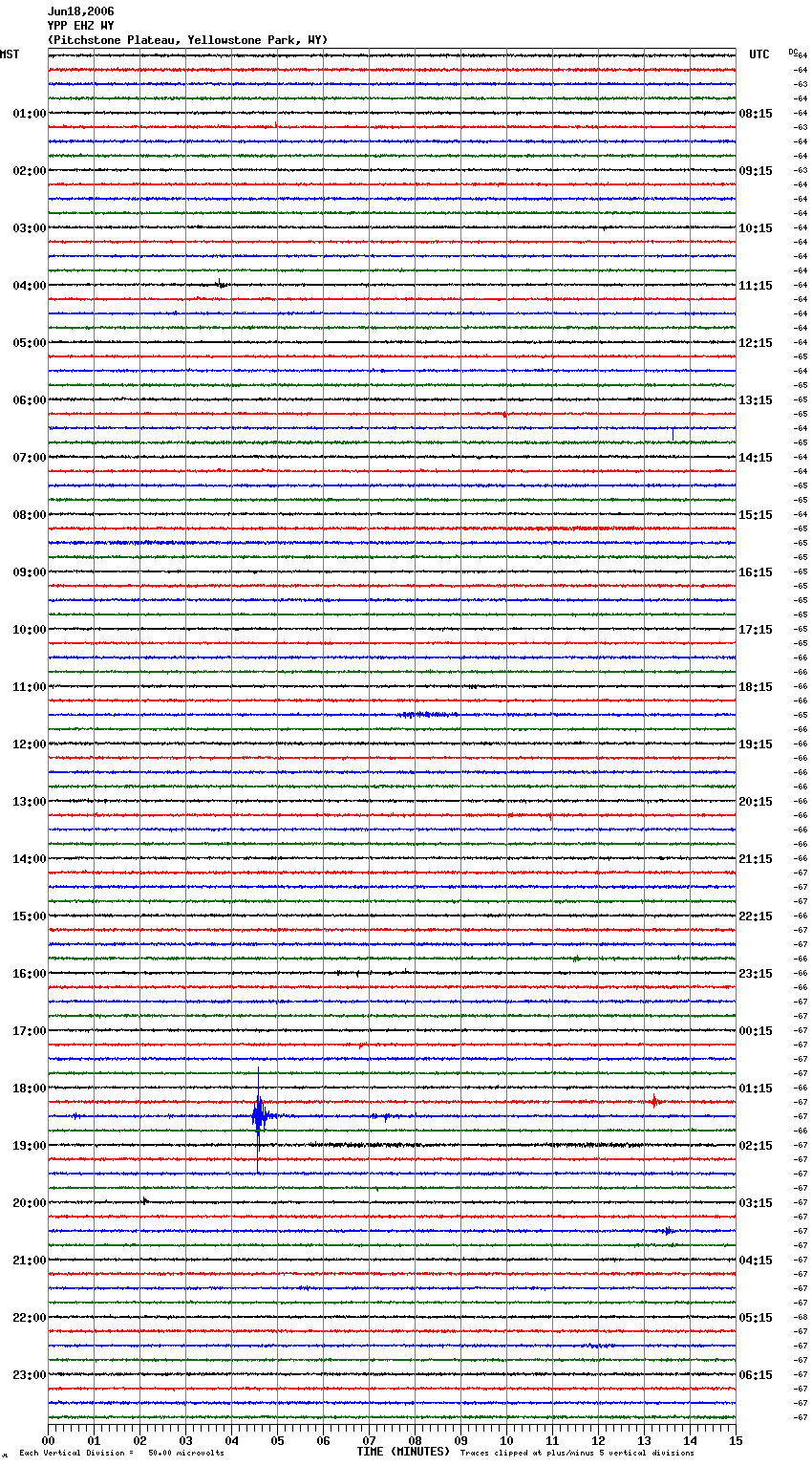The width and height of the screenshot is (812, 1466).
Task: Click the 22:15 UTC time label
Action: click(756, 916)
